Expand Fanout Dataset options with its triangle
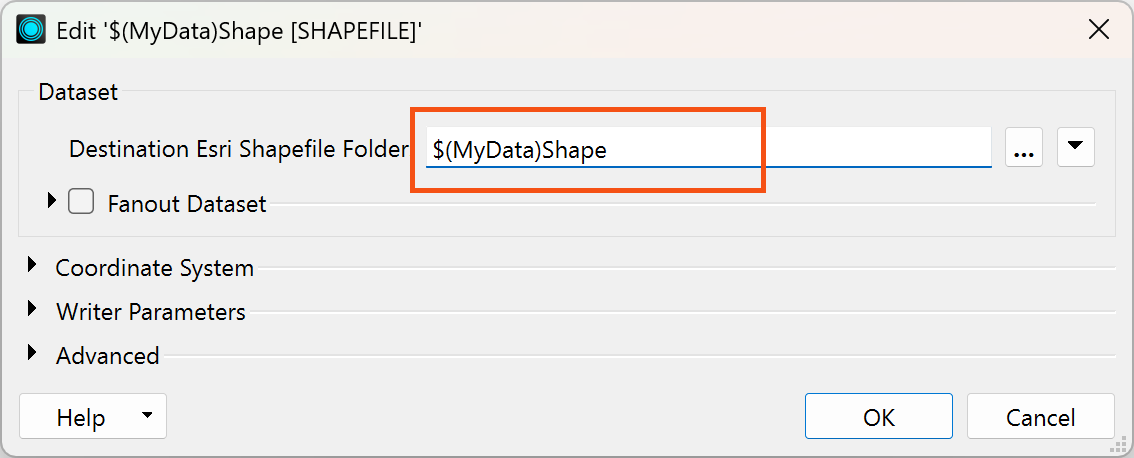This screenshot has height=458, width=1134. coord(51,200)
